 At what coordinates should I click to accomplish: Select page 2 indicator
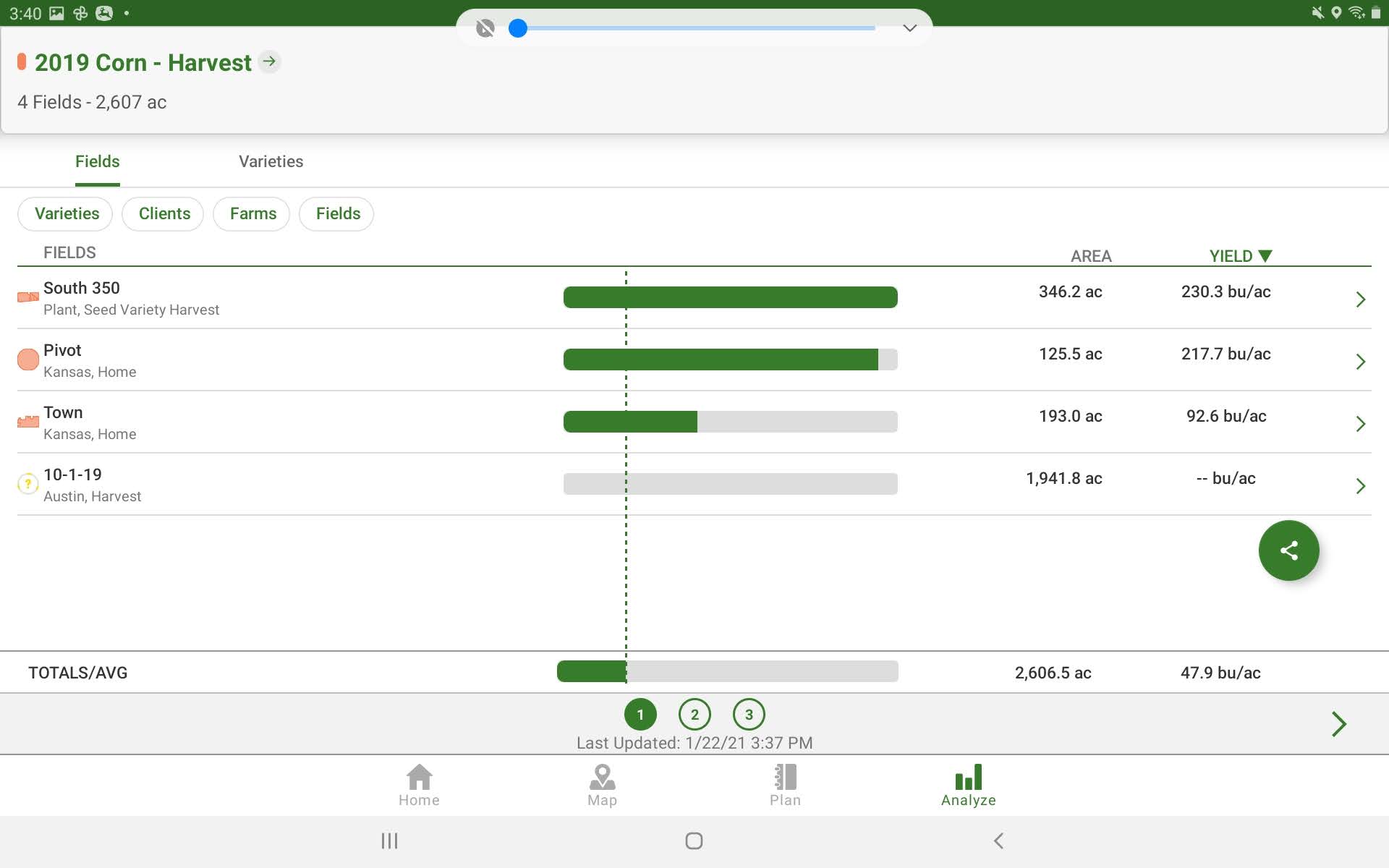point(694,715)
